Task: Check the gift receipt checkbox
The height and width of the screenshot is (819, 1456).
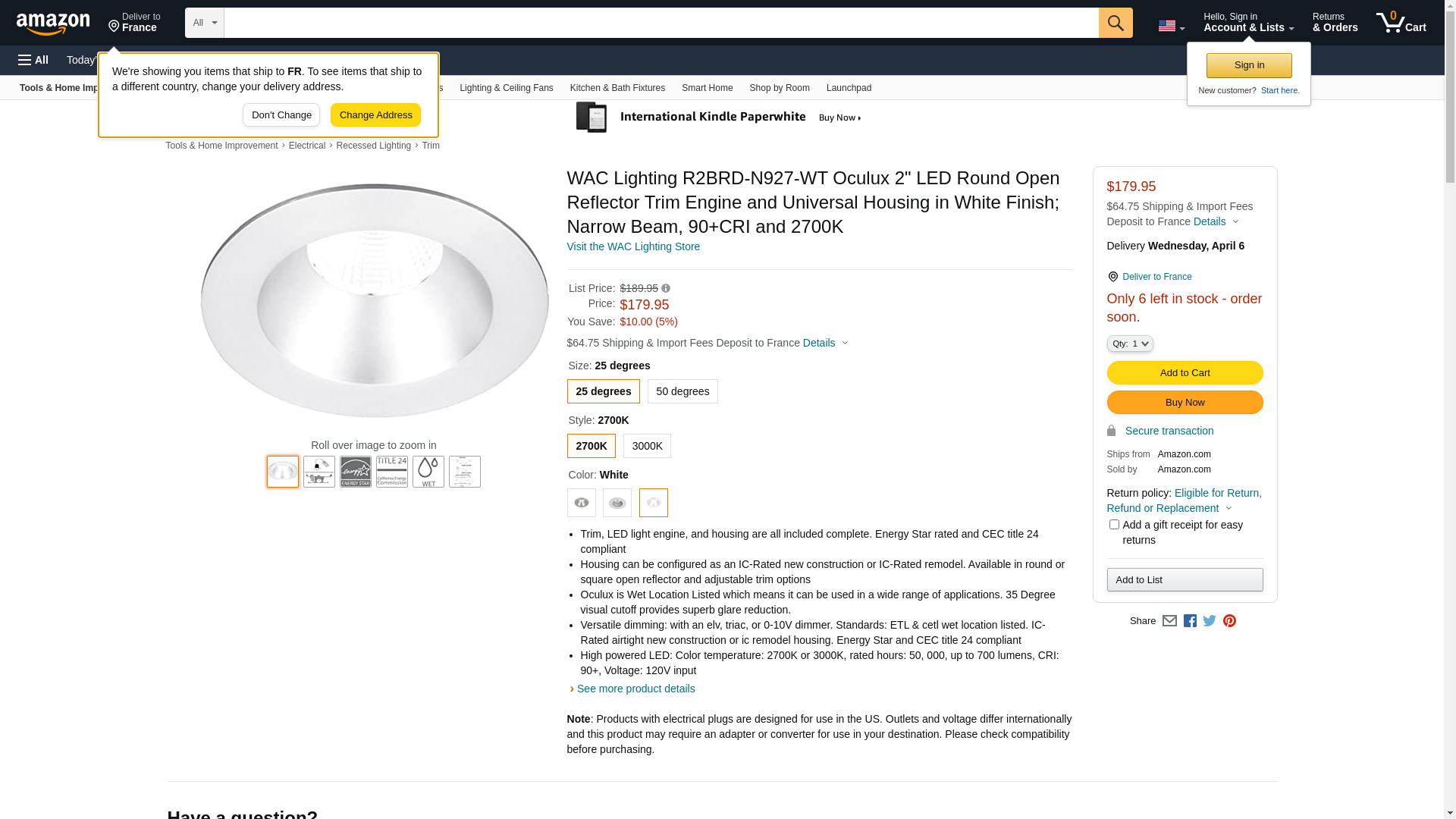Action: [1114, 525]
